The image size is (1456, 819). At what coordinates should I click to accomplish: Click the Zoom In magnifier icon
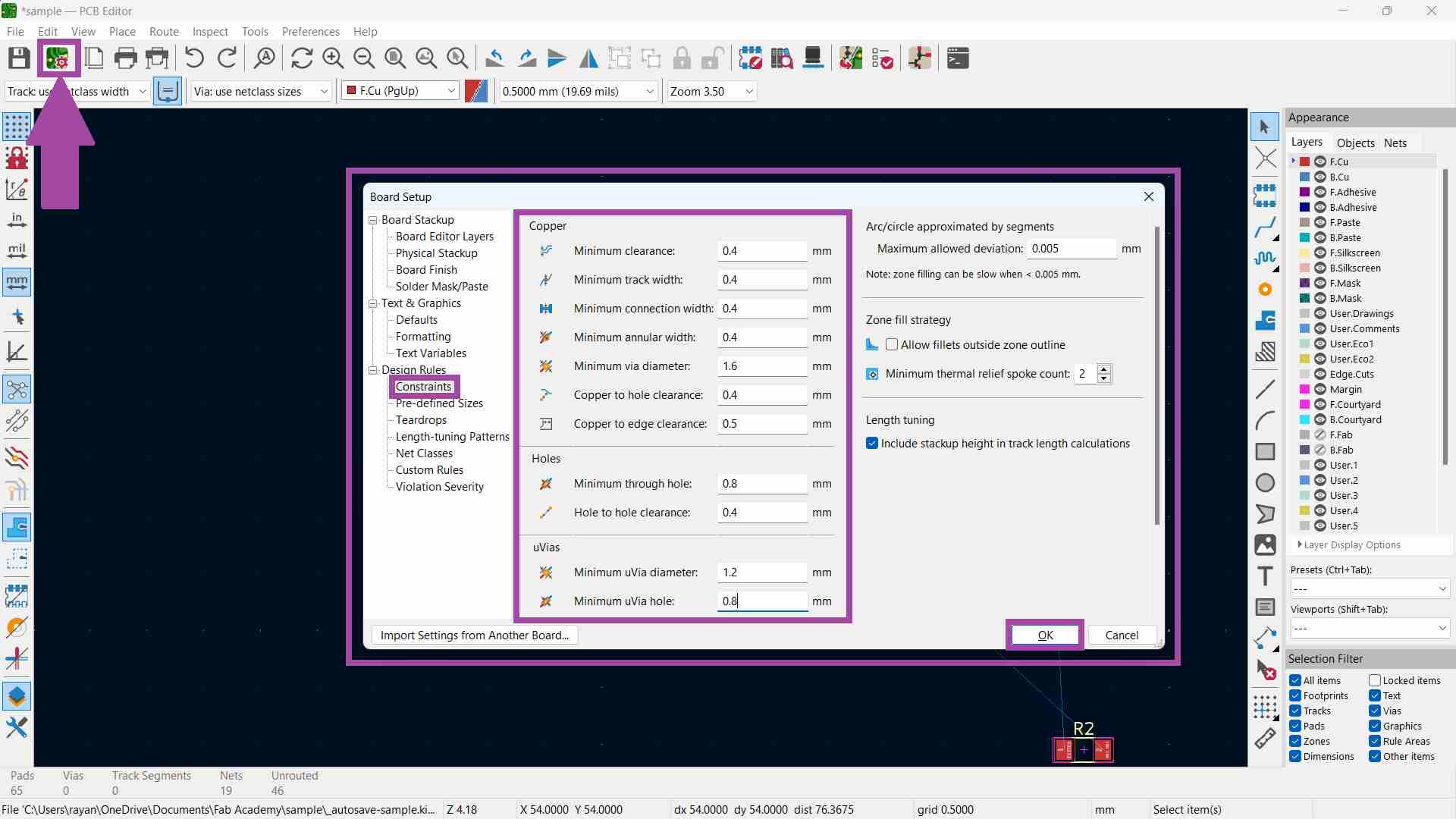tap(333, 58)
